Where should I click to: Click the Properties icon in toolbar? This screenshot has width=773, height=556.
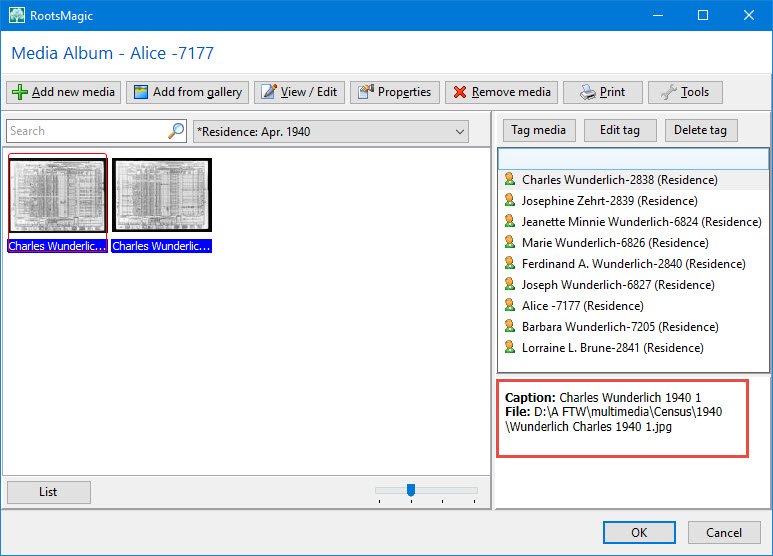(366, 92)
